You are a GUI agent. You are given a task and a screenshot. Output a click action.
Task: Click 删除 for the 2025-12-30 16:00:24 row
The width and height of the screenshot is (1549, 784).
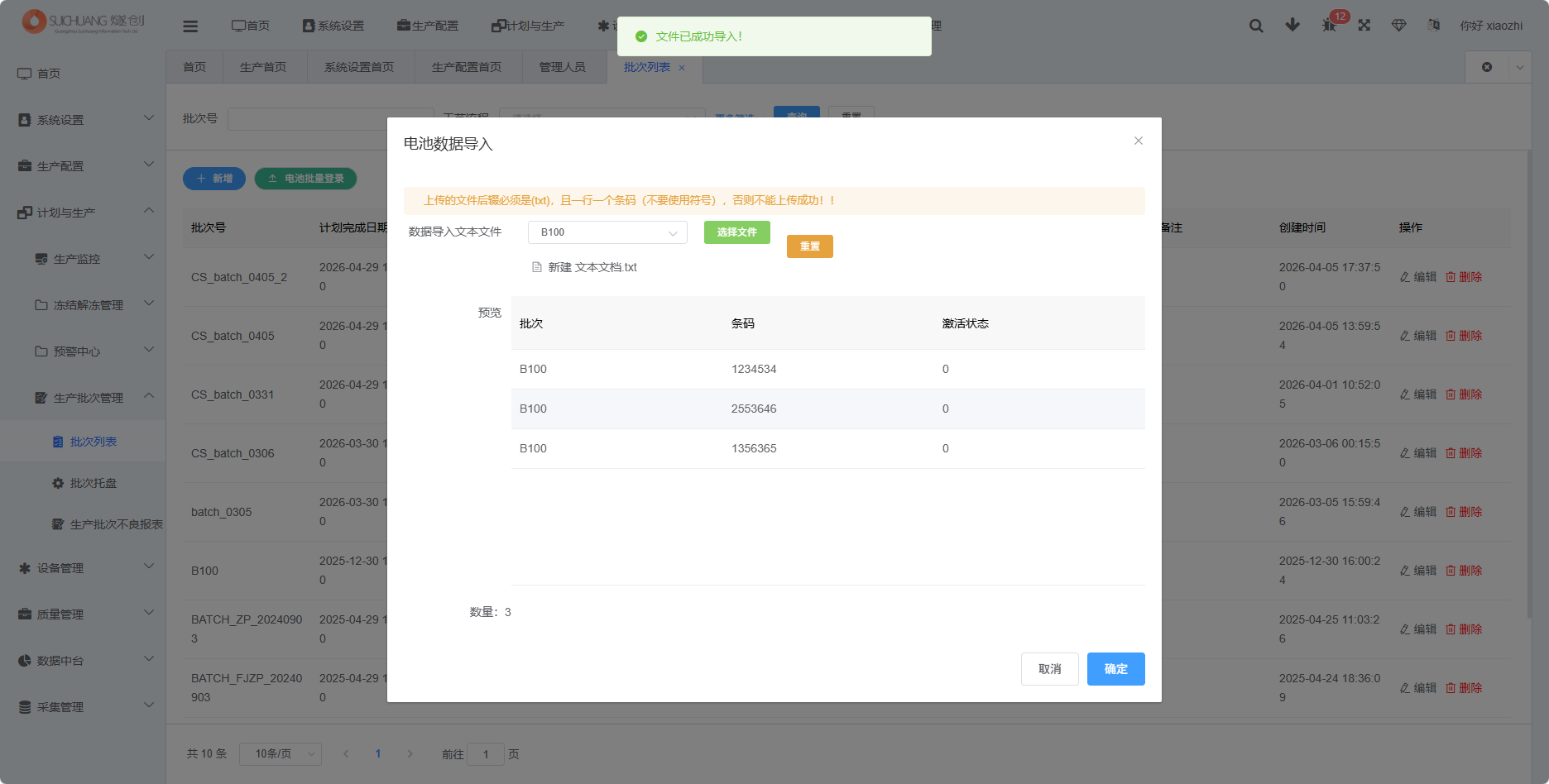pyautogui.click(x=1464, y=571)
